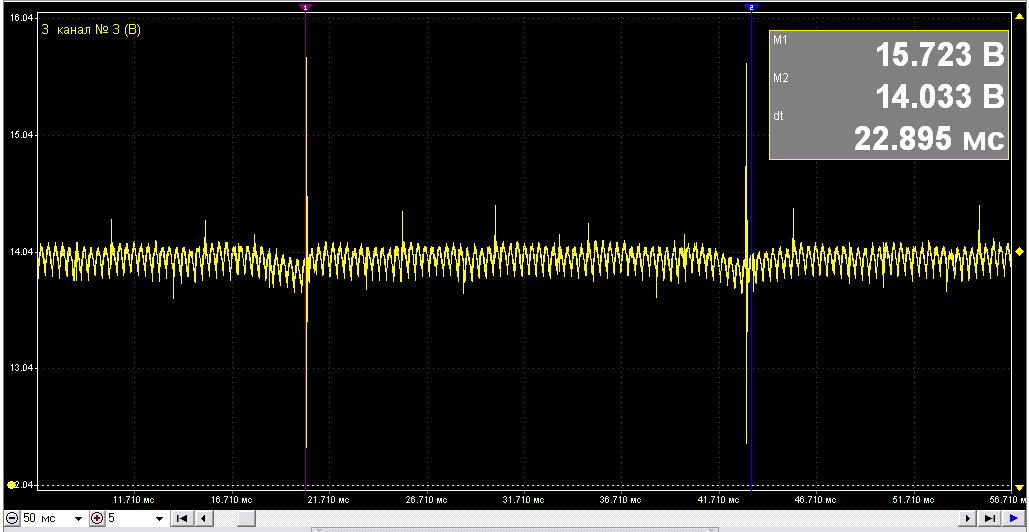Click the 11.710 мс time axis label
Viewport: 1029px width, 532px height.
(x=135, y=500)
